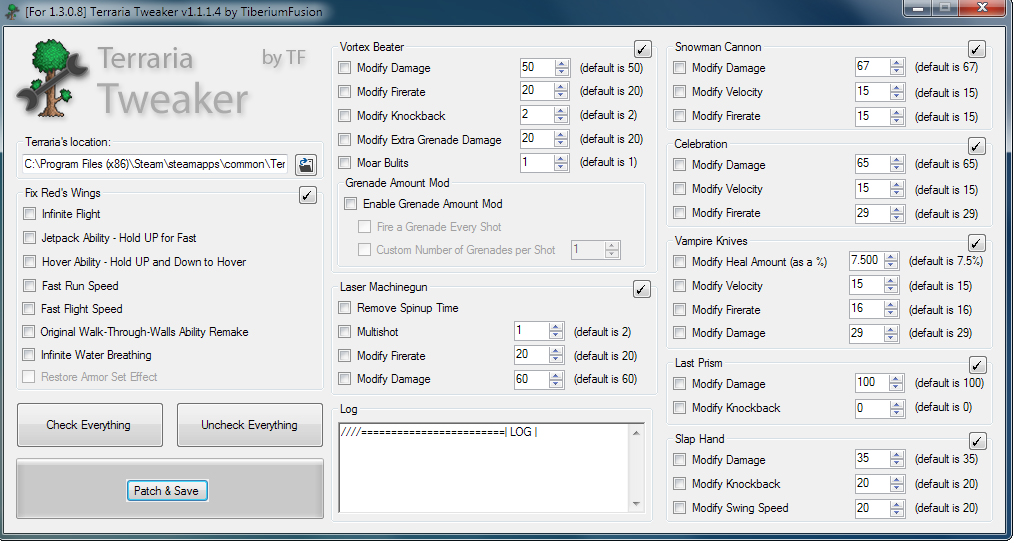Toggle the Snowman Cannon group checkmark
1014x543 pixels.
pos(977,48)
